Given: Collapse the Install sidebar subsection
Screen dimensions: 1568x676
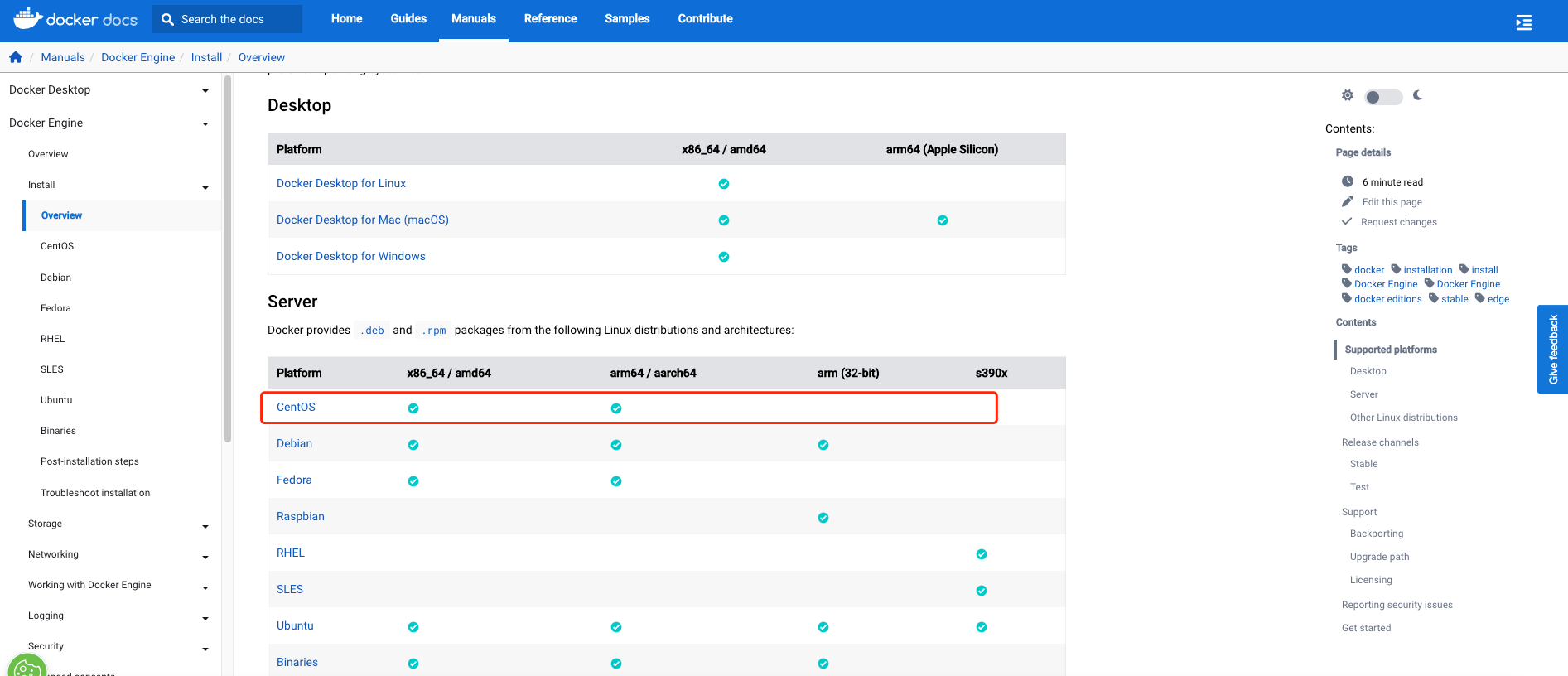Looking at the screenshot, I should [x=205, y=188].
